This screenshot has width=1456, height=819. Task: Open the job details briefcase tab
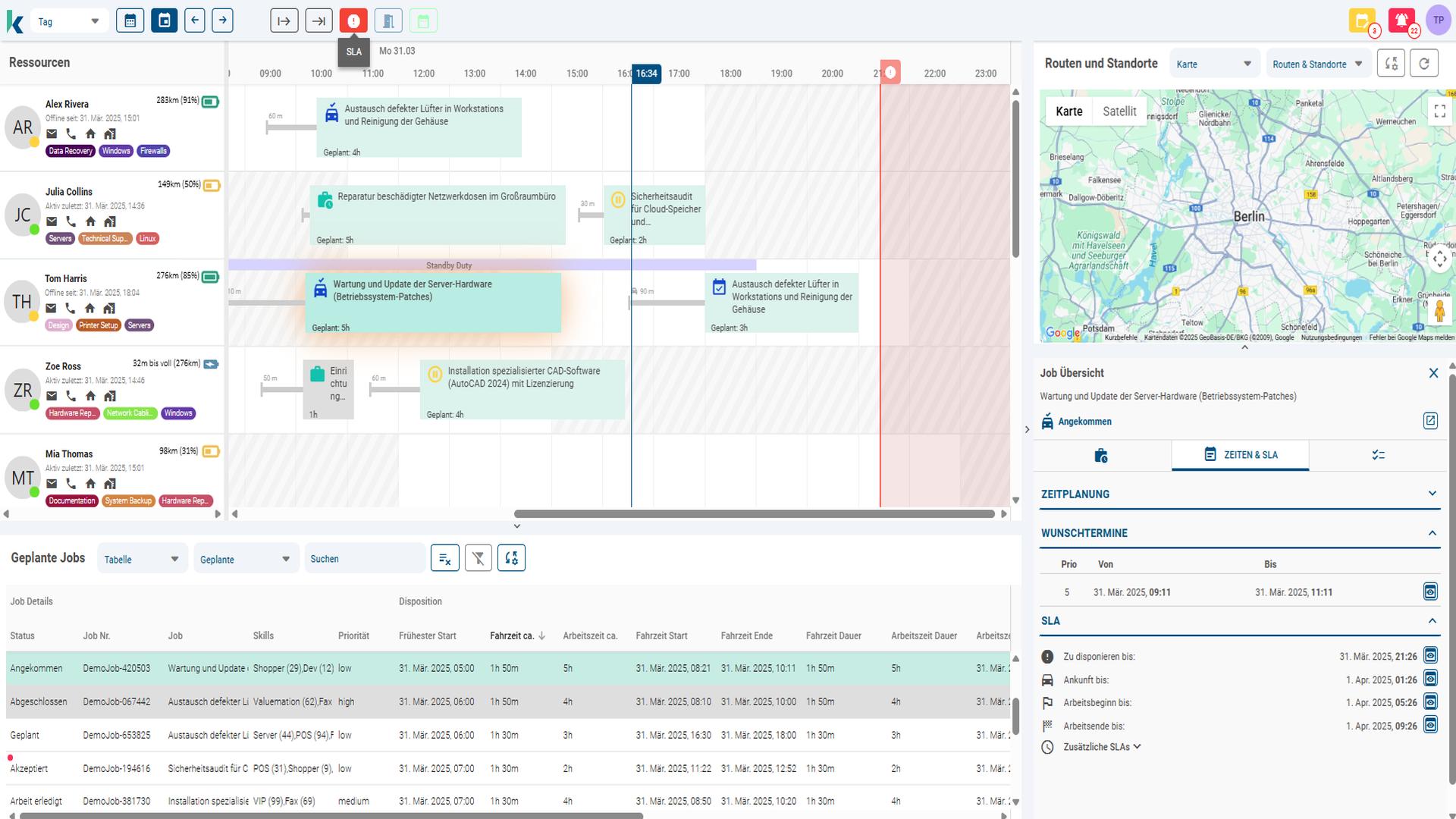pos(1102,455)
